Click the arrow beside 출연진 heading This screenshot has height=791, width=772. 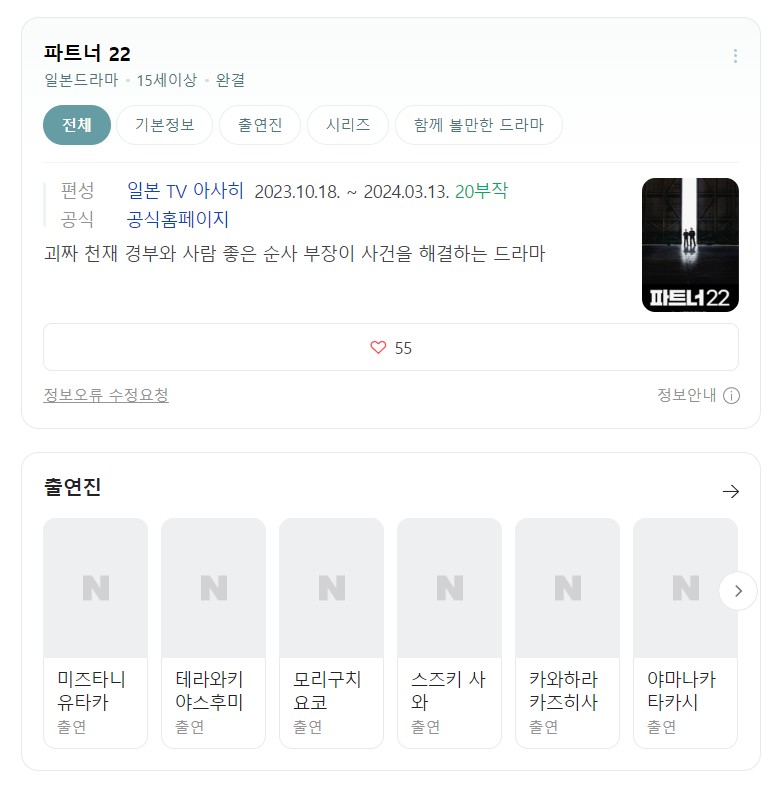[730, 491]
